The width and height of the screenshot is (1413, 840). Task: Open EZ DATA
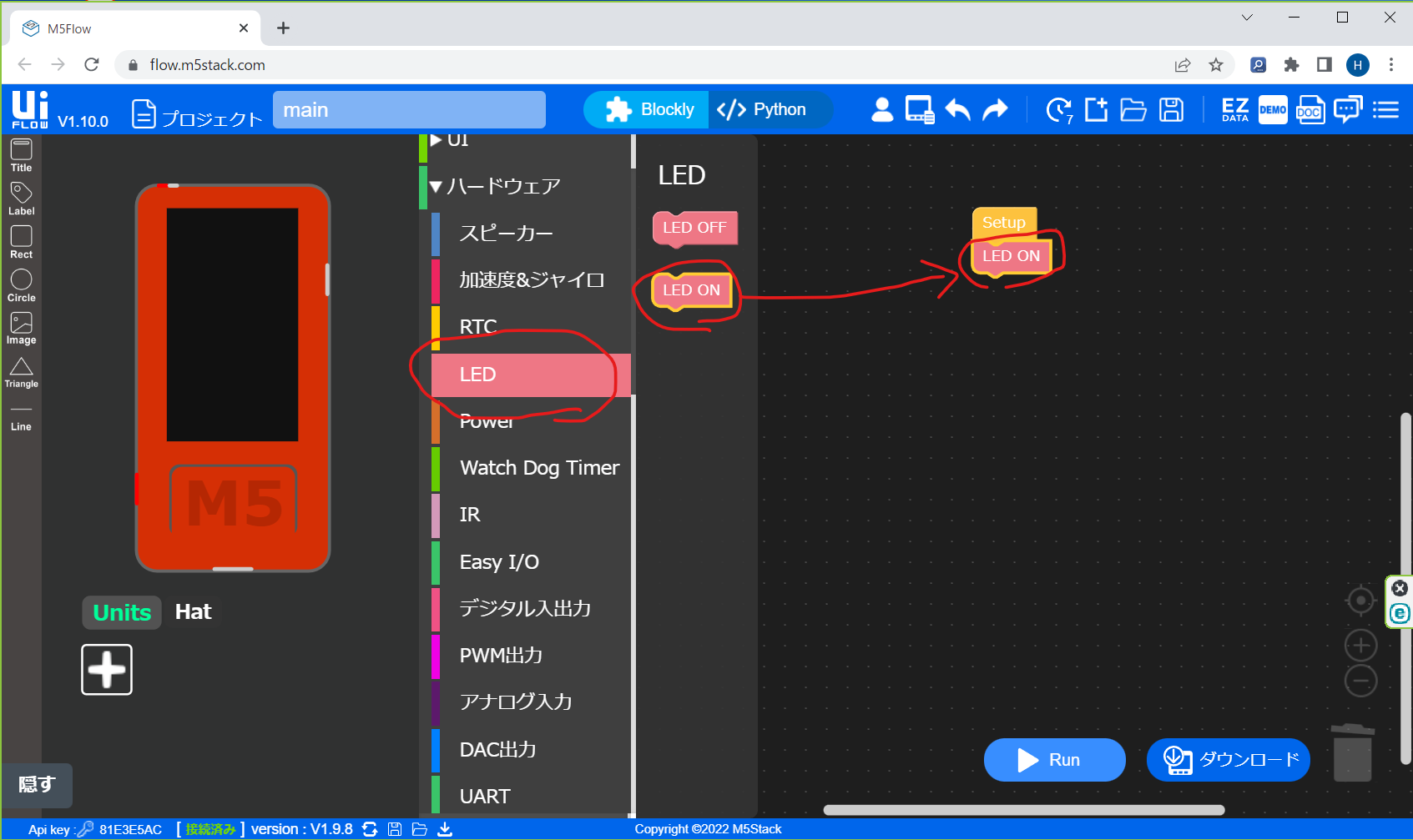1235,109
